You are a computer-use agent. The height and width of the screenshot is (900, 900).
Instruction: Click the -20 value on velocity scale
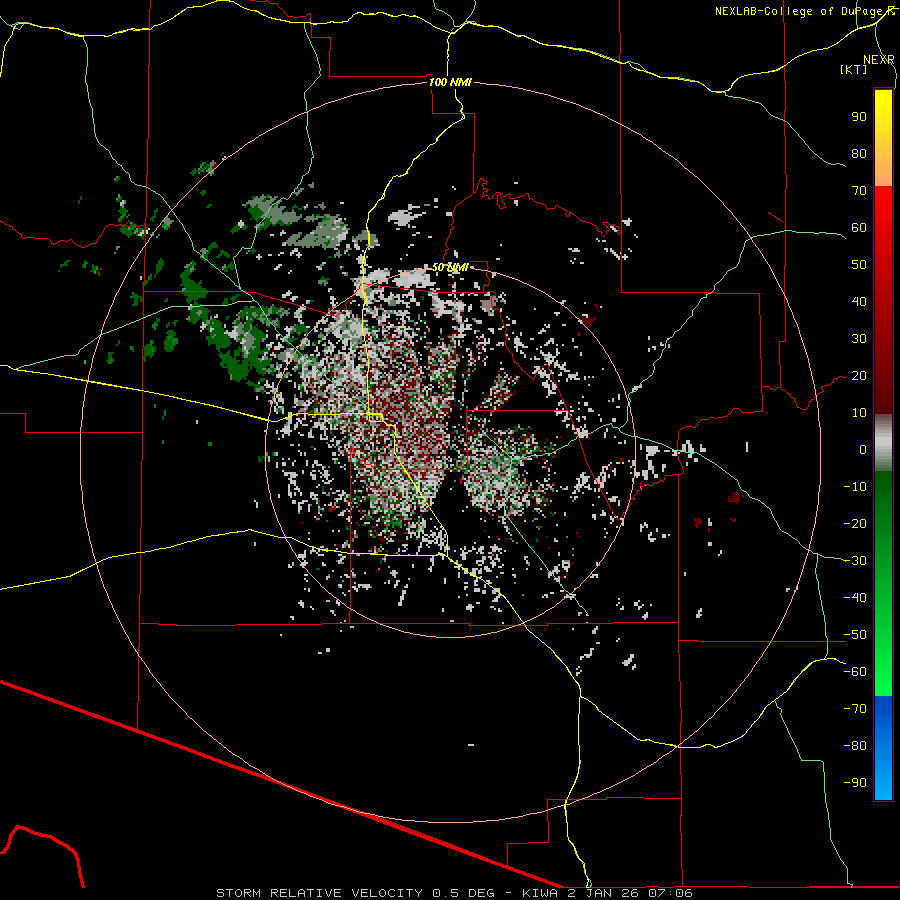855,524
